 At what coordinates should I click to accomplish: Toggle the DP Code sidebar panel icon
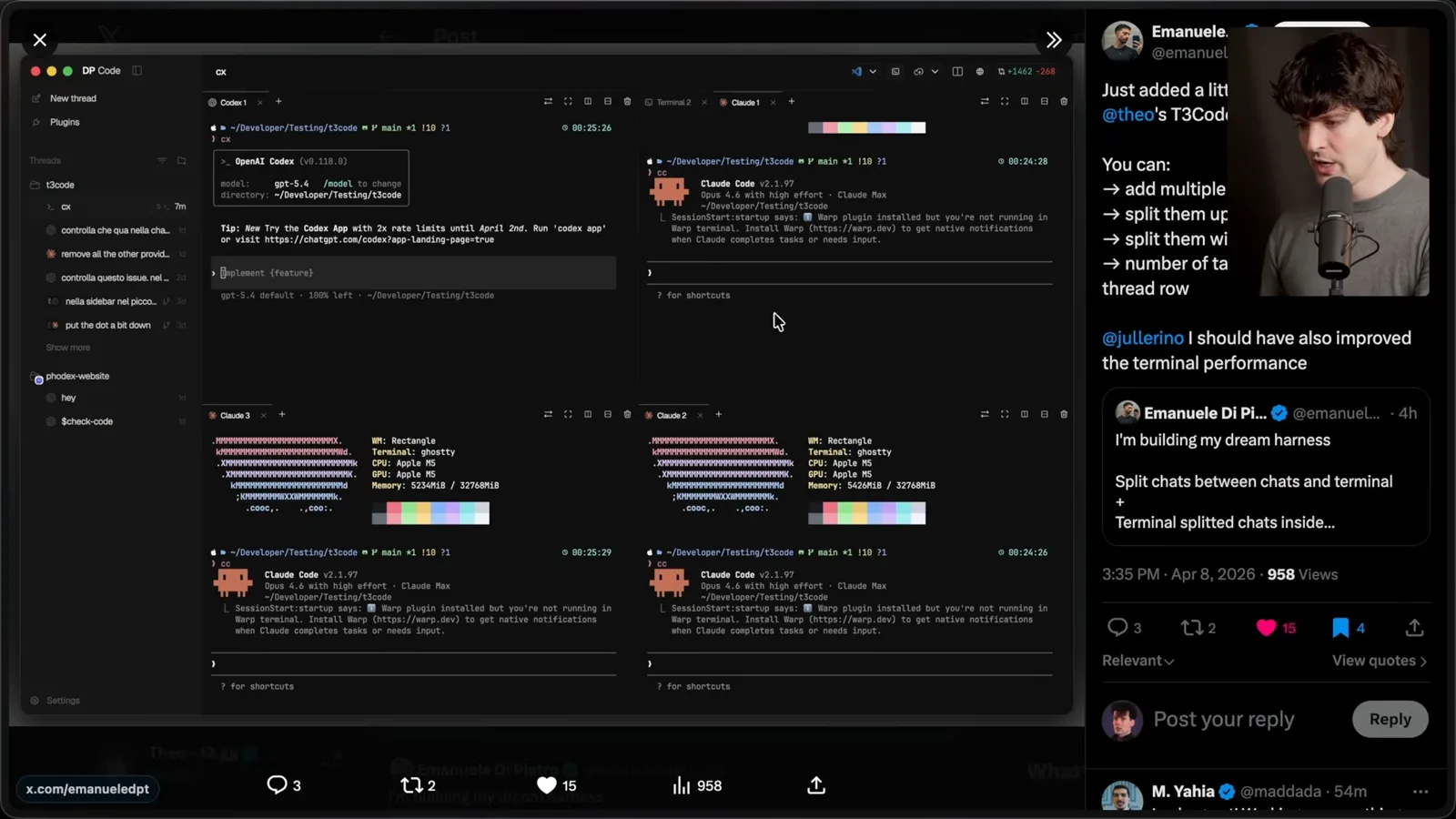click(137, 71)
